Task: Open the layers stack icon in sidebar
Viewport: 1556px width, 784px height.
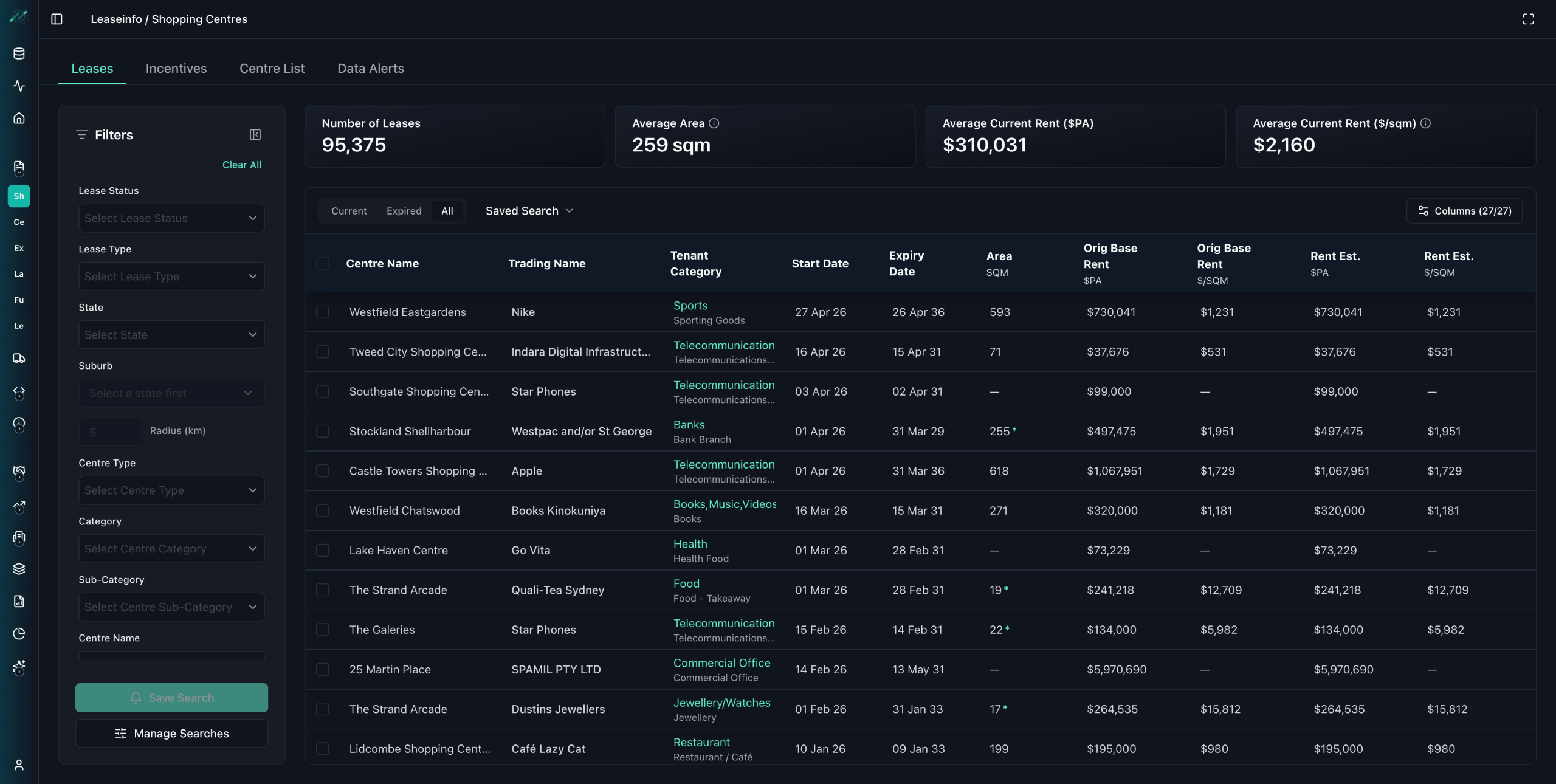Action: click(x=19, y=569)
